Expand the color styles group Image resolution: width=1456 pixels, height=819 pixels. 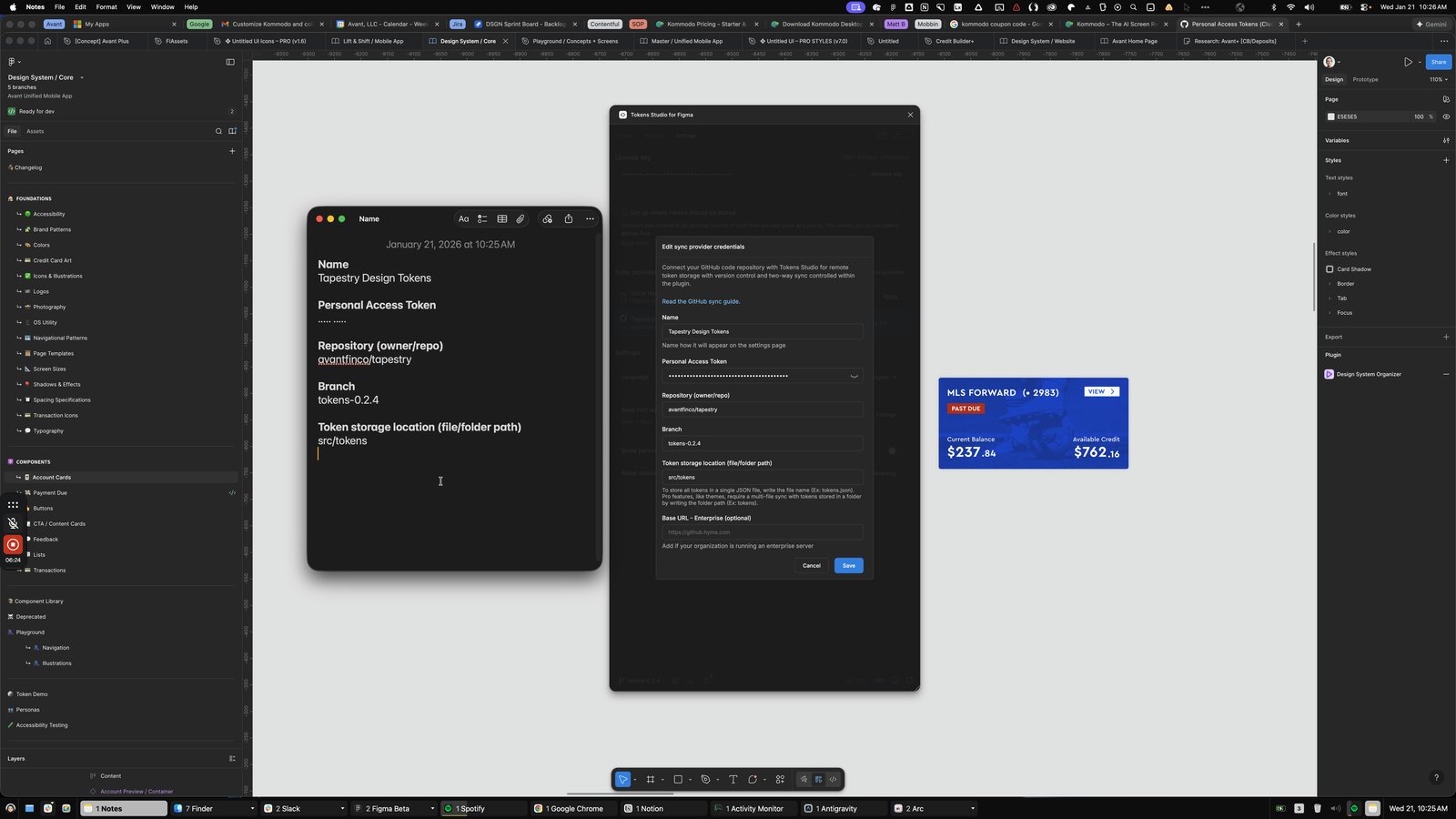(1330, 231)
